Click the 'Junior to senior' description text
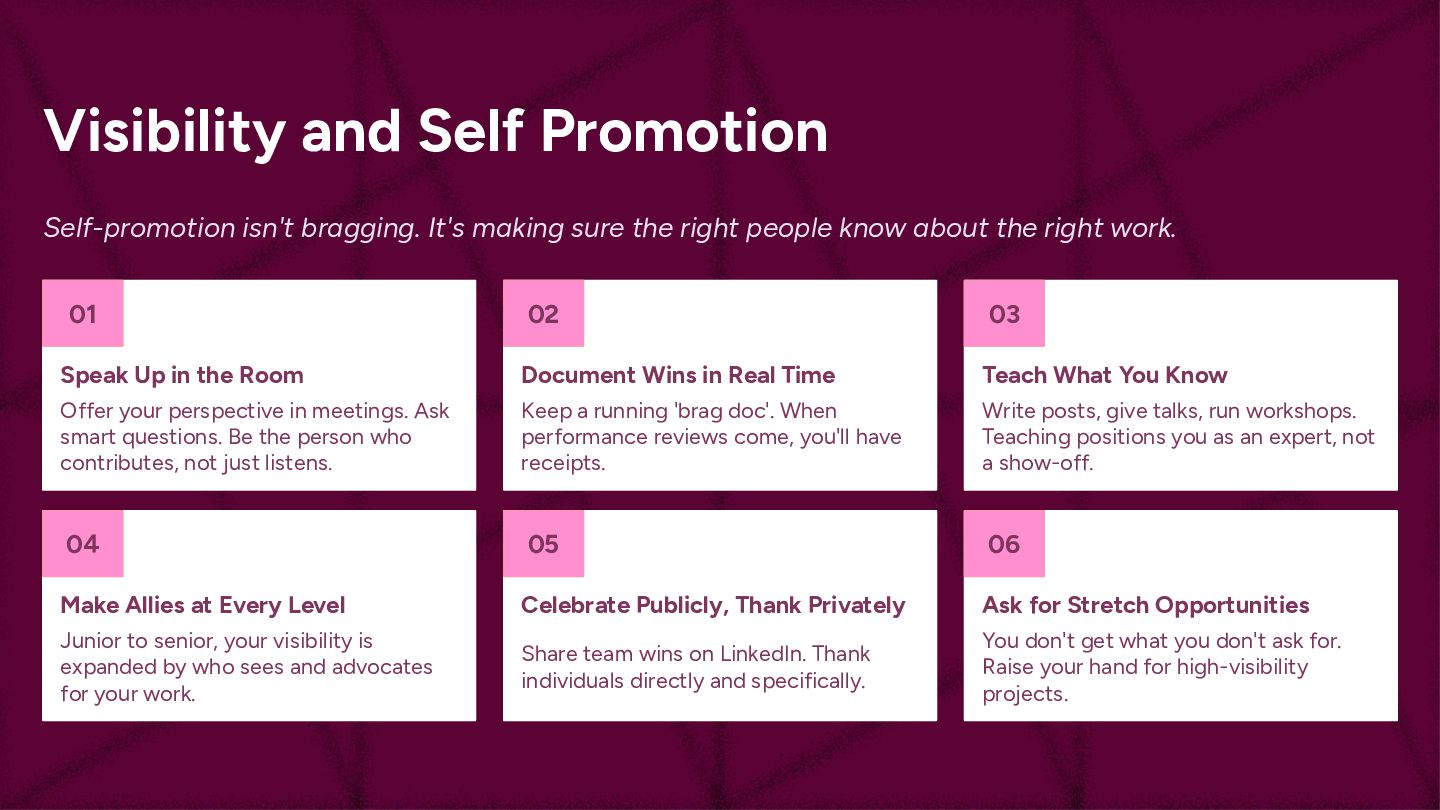The image size is (1440, 810). (x=246, y=667)
